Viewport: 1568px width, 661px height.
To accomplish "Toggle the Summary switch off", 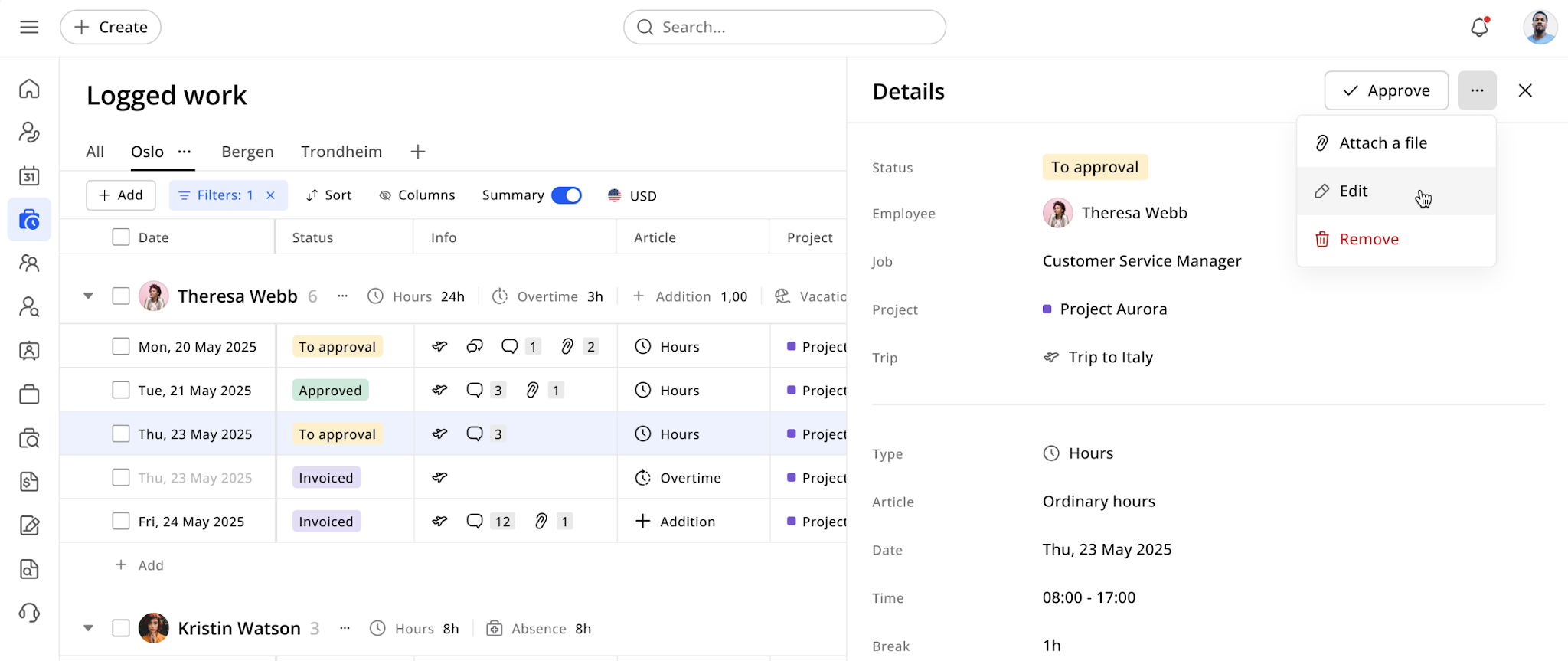I will coord(567,195).
